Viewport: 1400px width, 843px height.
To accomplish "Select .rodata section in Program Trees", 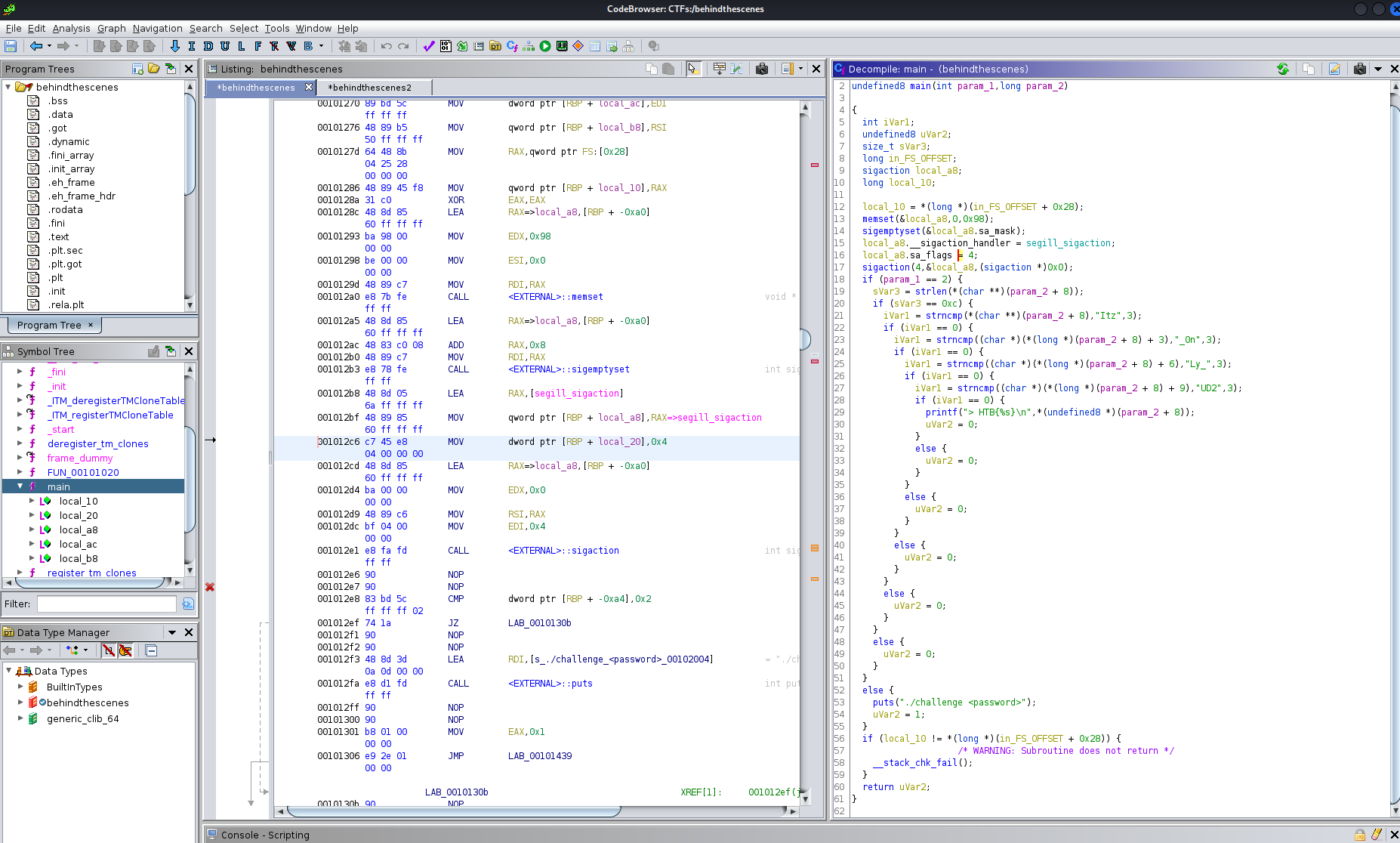I will click(66, 209).
